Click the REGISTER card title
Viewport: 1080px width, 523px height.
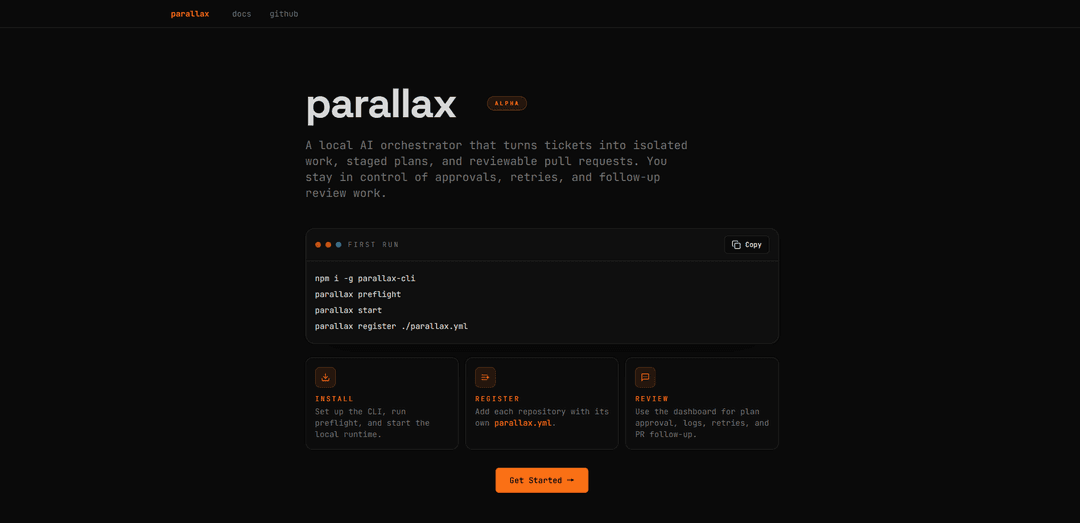point(497,399)
